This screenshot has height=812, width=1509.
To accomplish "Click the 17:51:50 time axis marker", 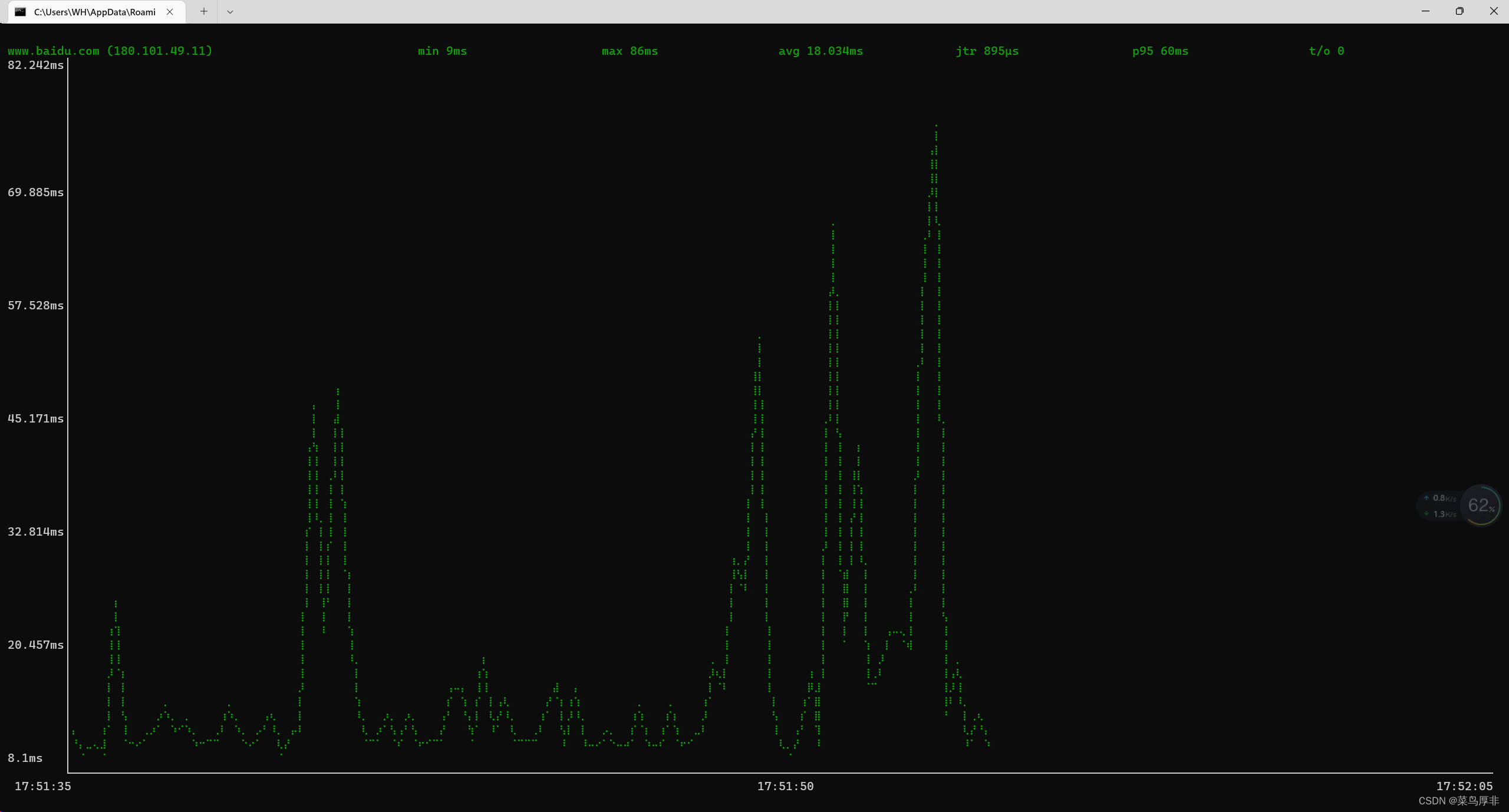I will pyautogui.click(x=785, y=786).
